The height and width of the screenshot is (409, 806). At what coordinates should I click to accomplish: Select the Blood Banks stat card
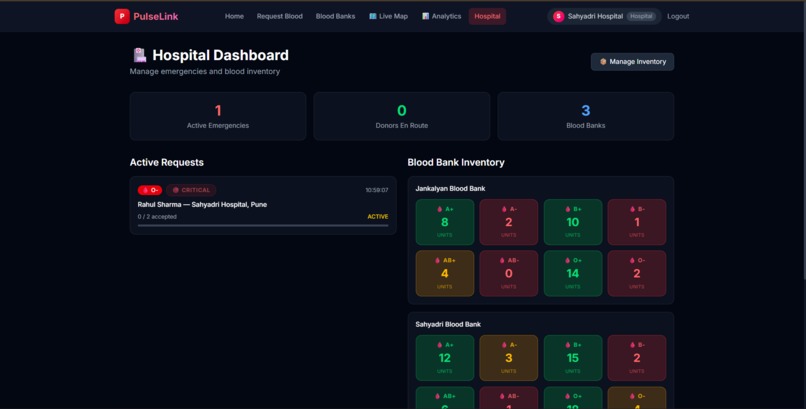(x=585, y=116)
